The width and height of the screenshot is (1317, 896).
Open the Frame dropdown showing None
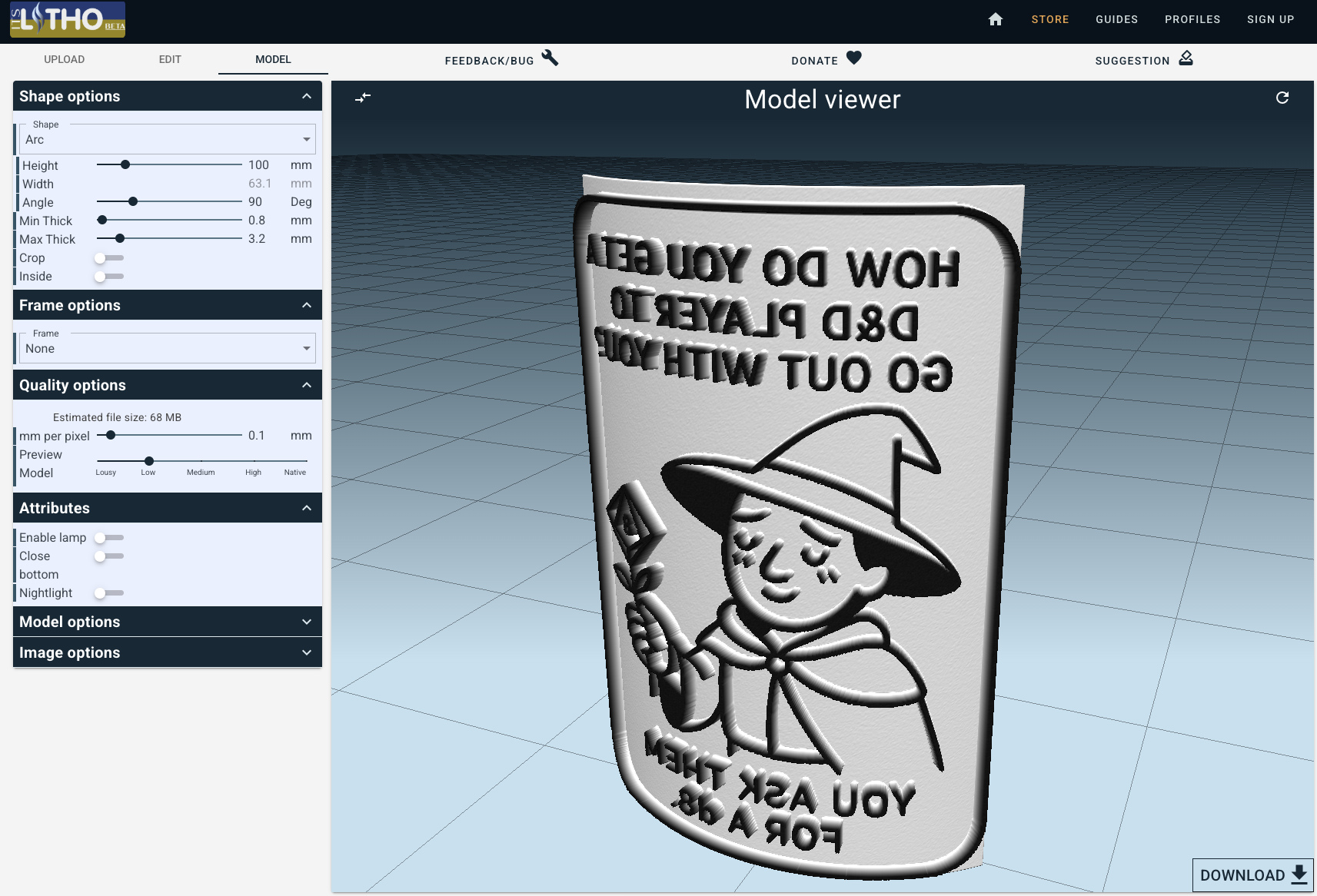[x=167, y=349]
